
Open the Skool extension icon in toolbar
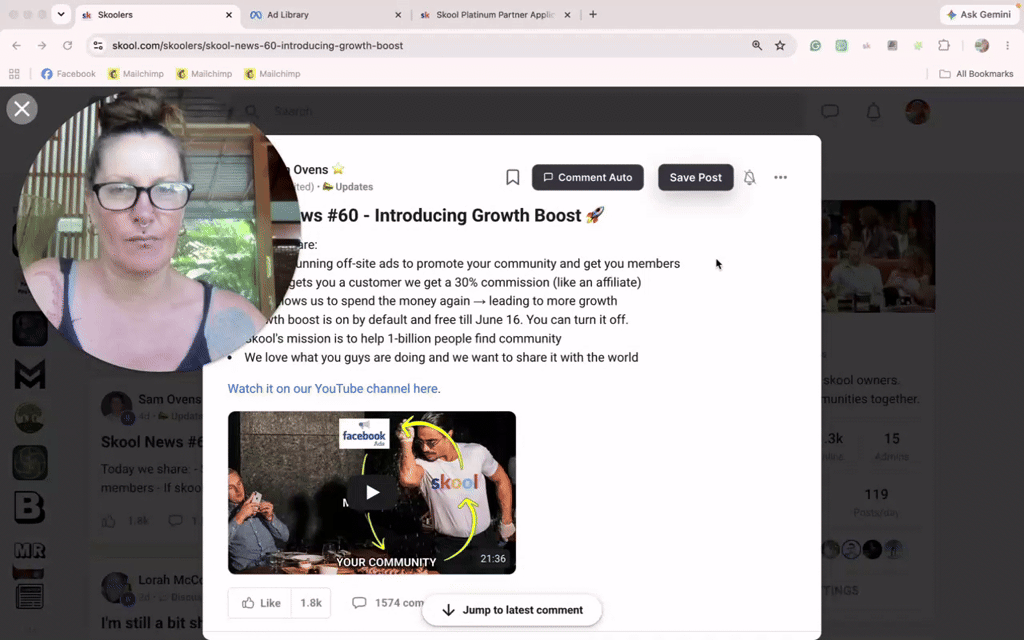point(867,46)
